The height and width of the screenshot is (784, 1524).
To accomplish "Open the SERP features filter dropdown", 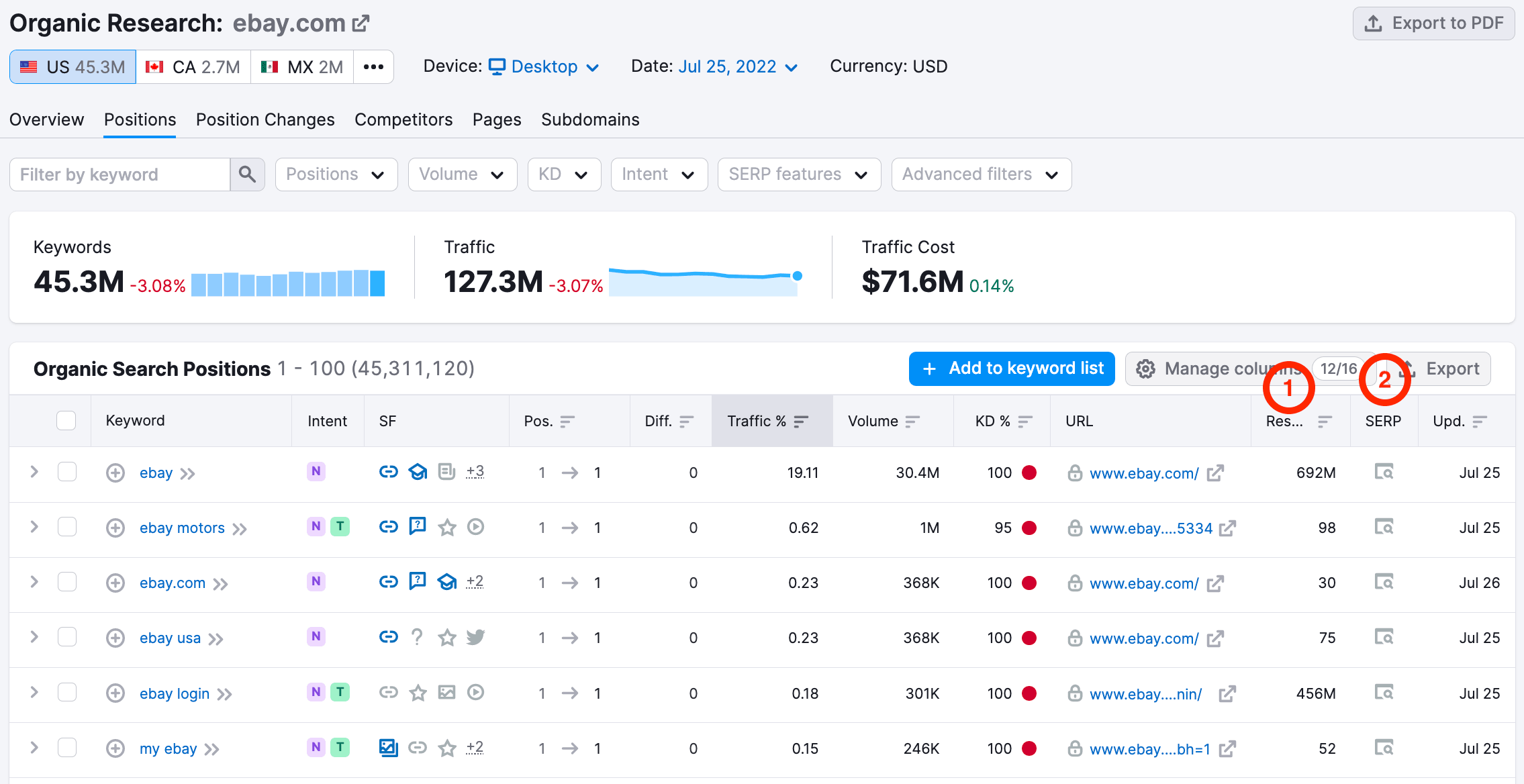I will point(799,175).
